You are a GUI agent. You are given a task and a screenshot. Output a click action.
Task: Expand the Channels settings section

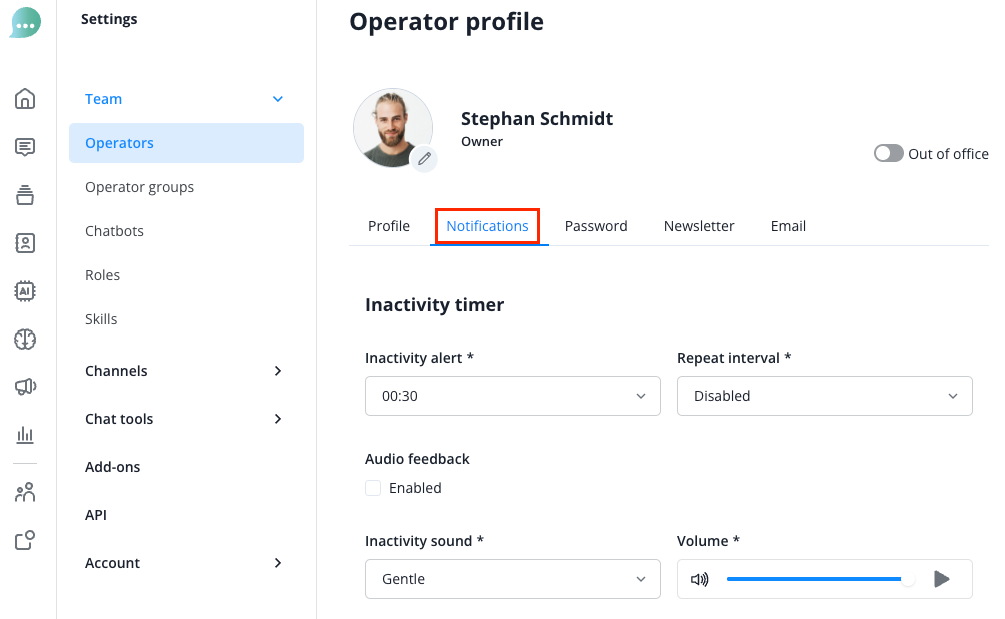pyautogui.click(x=185, y=371)
